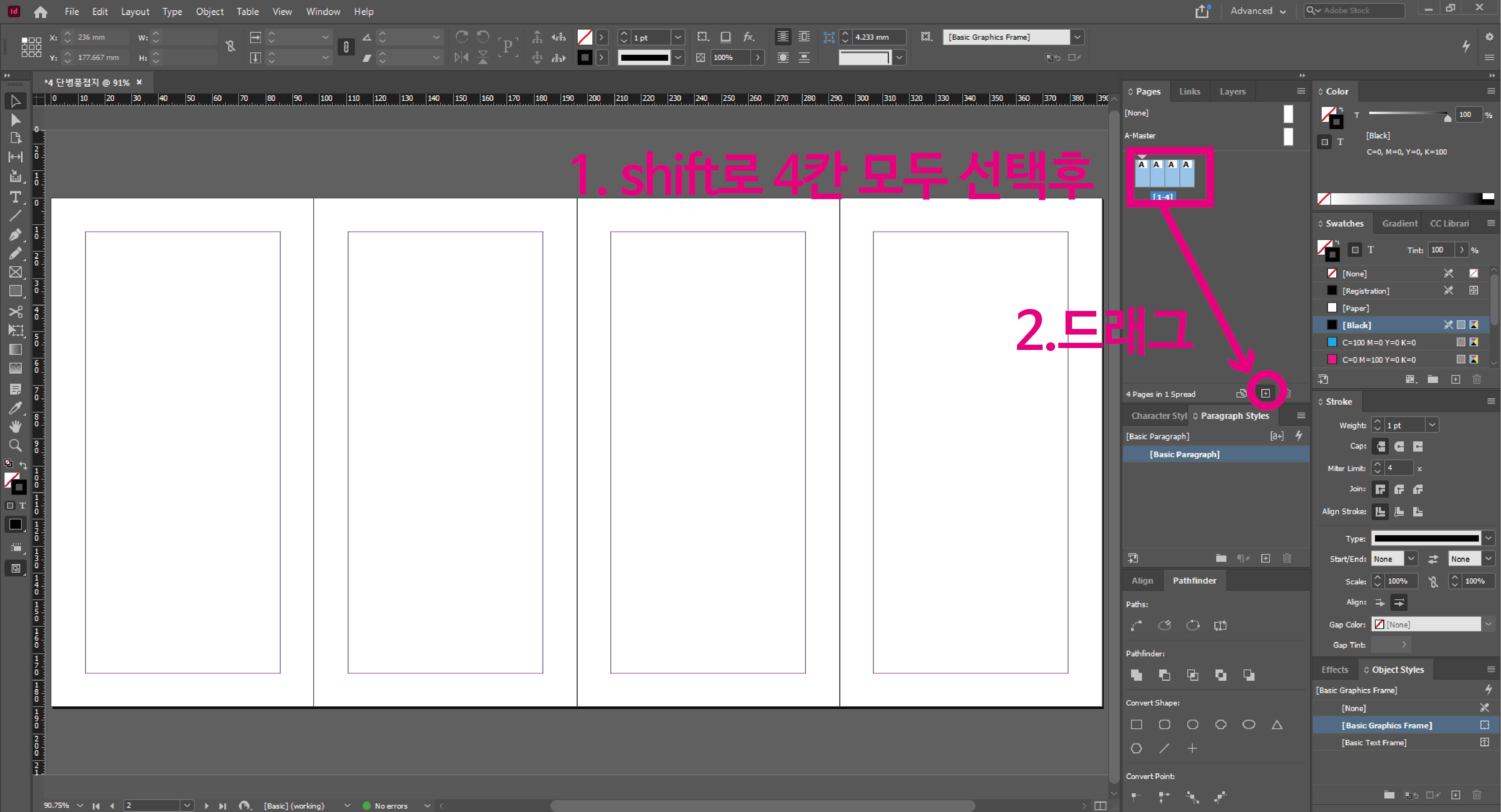Toggle link for arrowhead start and end scales
Viewport: 1501px width, 812px height.
click(x=1433, y=581)
